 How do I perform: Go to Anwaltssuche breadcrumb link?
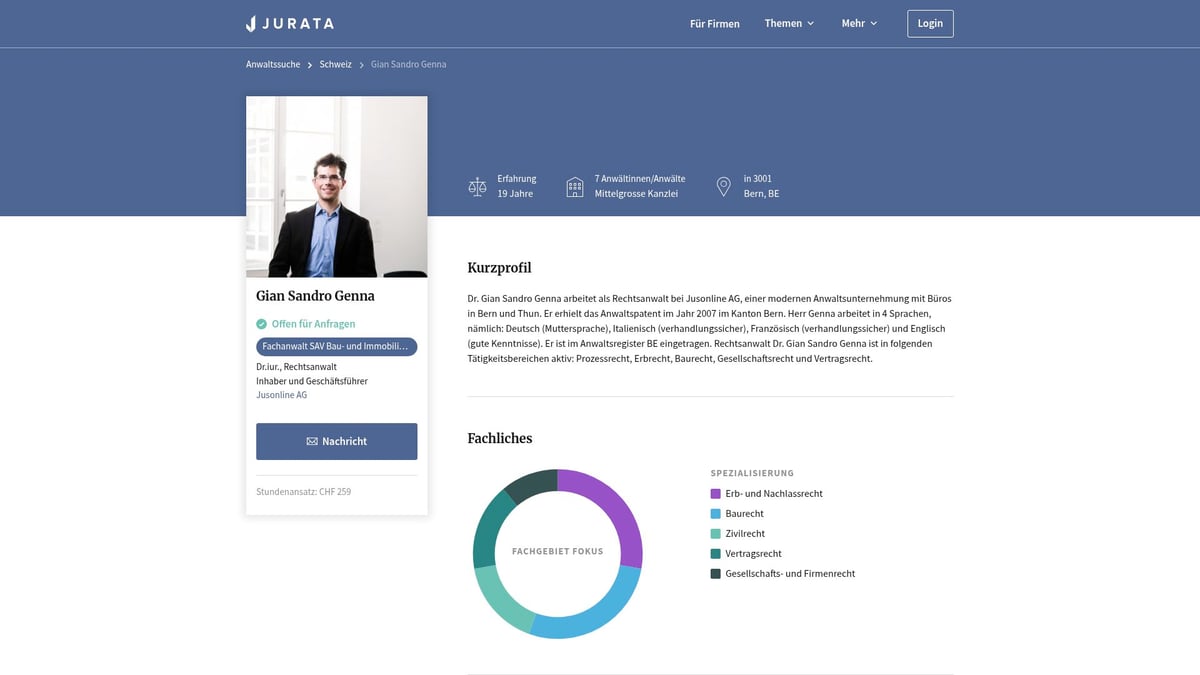click(273, 64)
